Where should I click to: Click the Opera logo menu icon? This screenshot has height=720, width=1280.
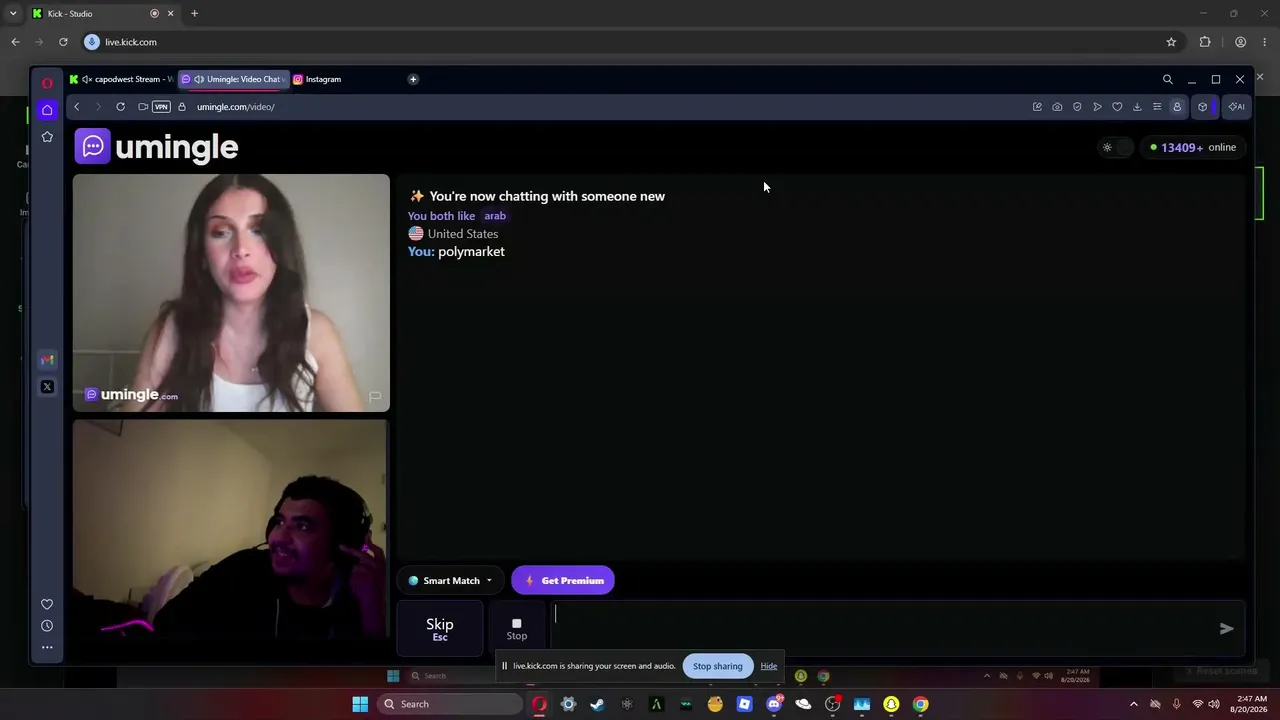tap(47, 82)
